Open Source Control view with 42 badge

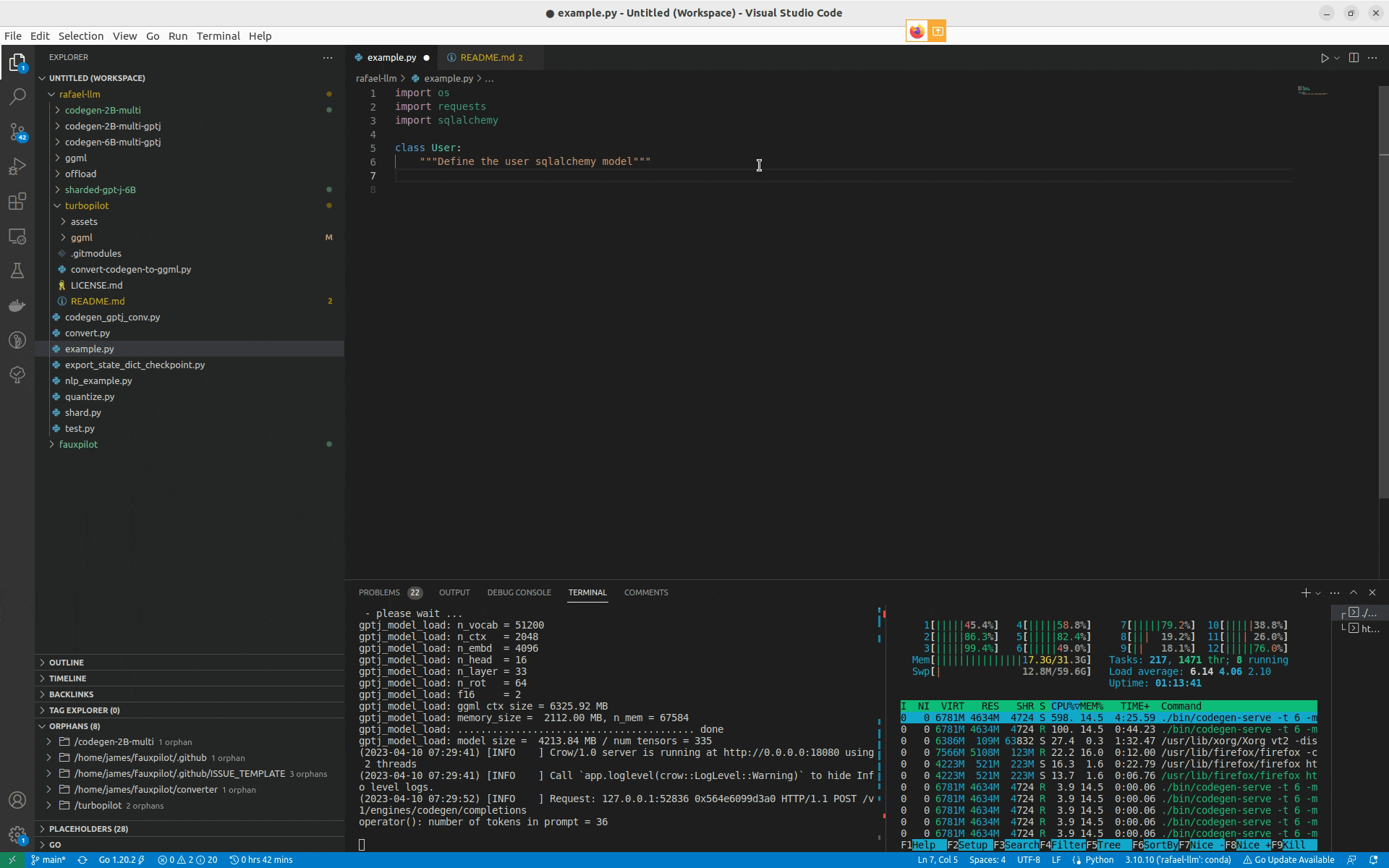(17, 132)
